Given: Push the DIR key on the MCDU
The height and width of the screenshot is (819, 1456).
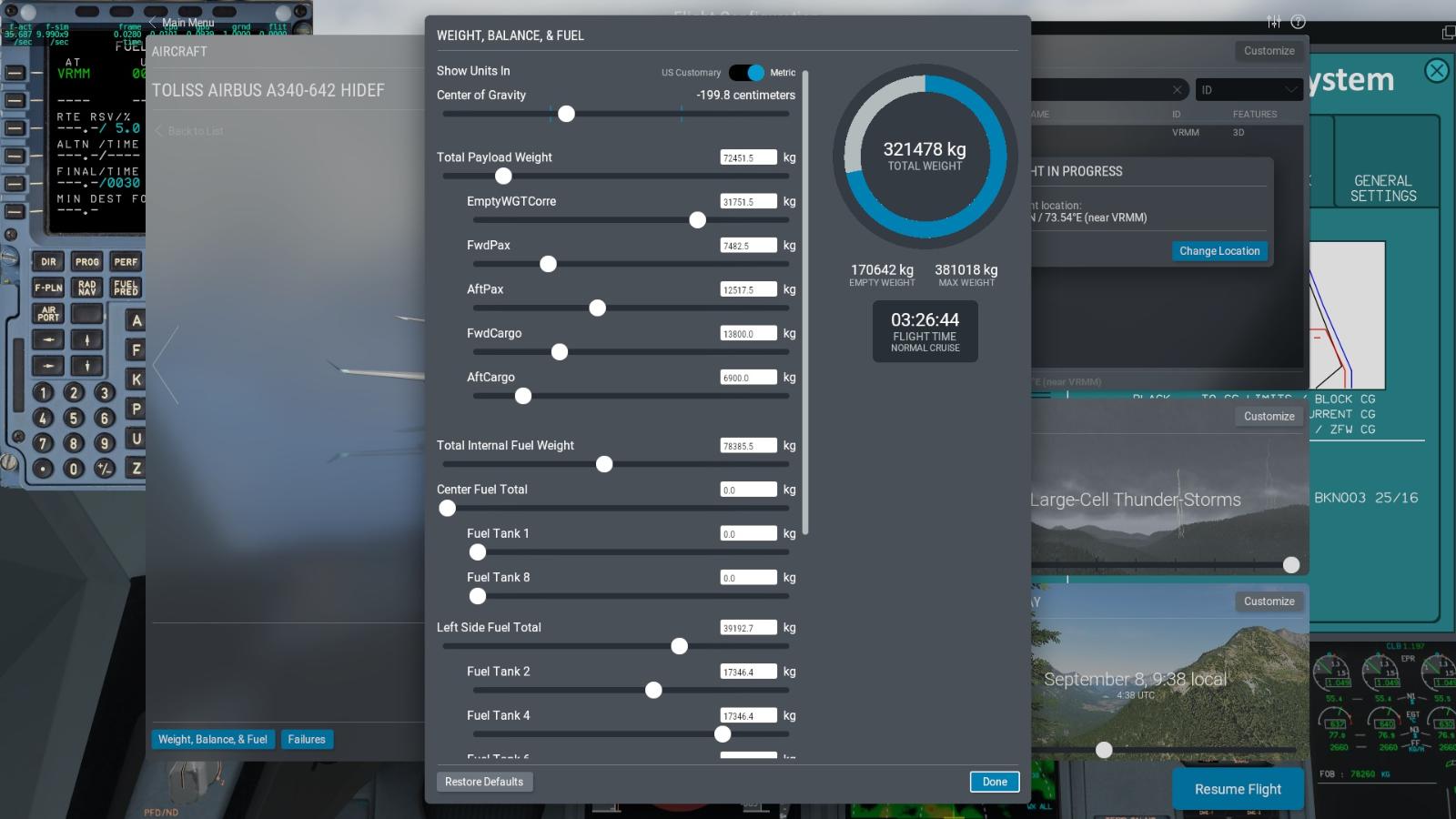Looking at the screenshot, I should (48, 262).
